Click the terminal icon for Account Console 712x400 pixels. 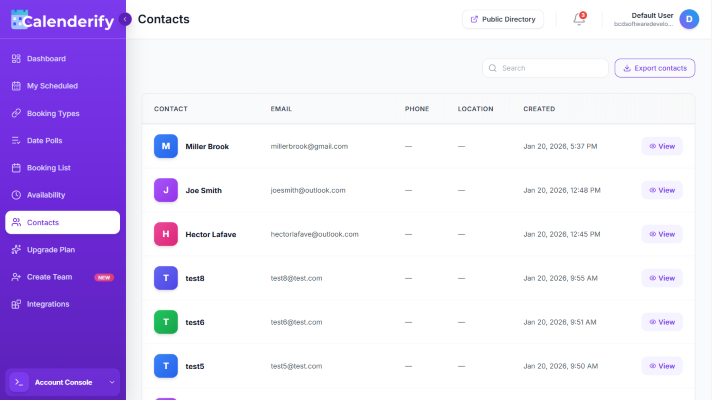pos(19,382)
